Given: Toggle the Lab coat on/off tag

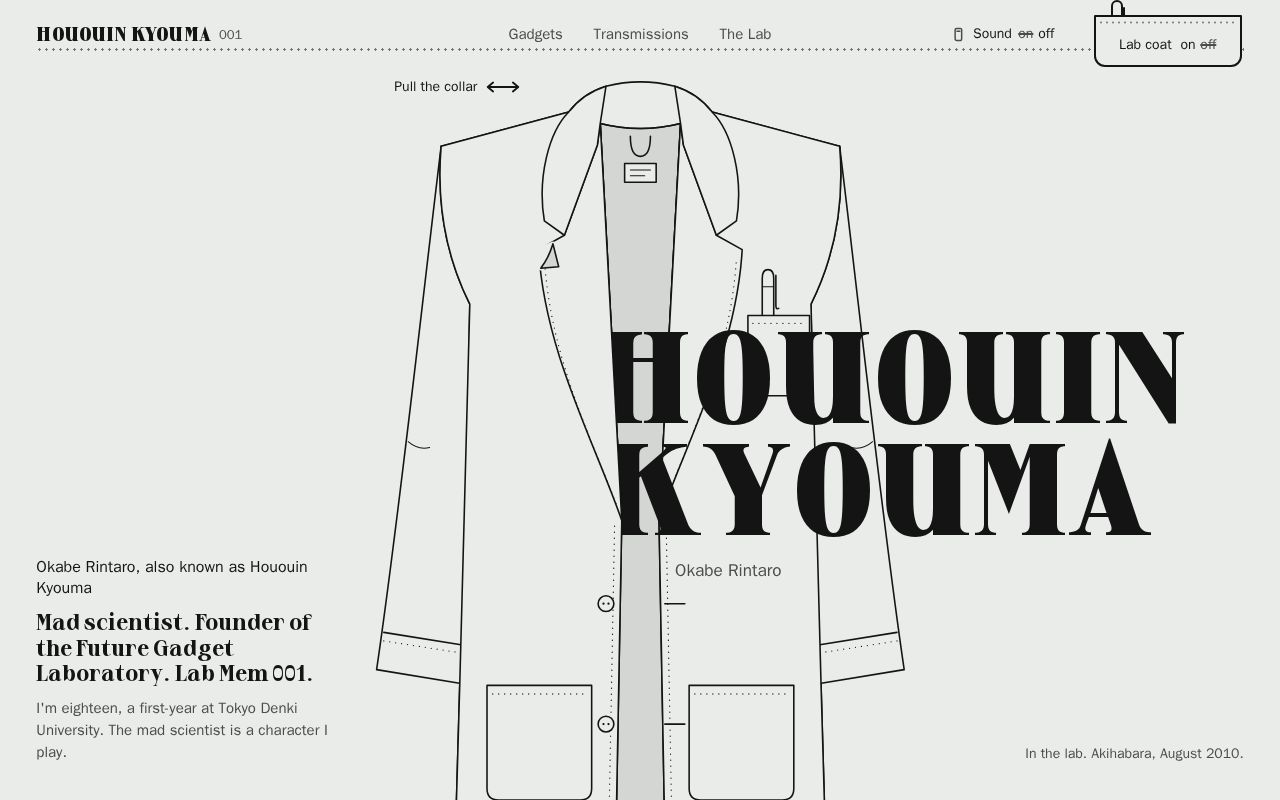Looking at the screenshot, I should [x=1168, y=41].
